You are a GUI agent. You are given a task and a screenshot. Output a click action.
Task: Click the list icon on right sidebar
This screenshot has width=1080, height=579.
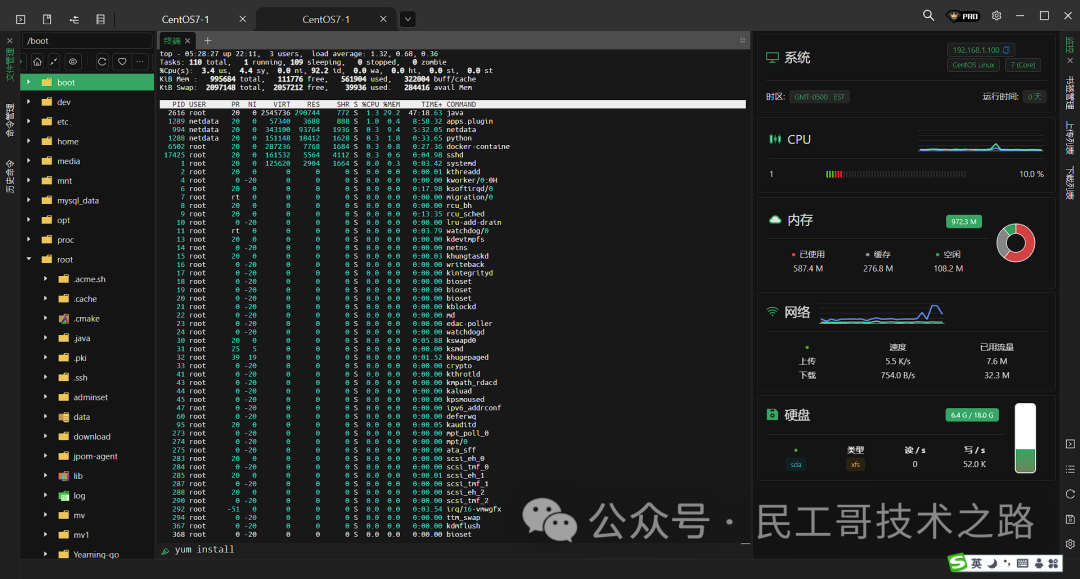pyautogui.click(x=1070, y=469)
